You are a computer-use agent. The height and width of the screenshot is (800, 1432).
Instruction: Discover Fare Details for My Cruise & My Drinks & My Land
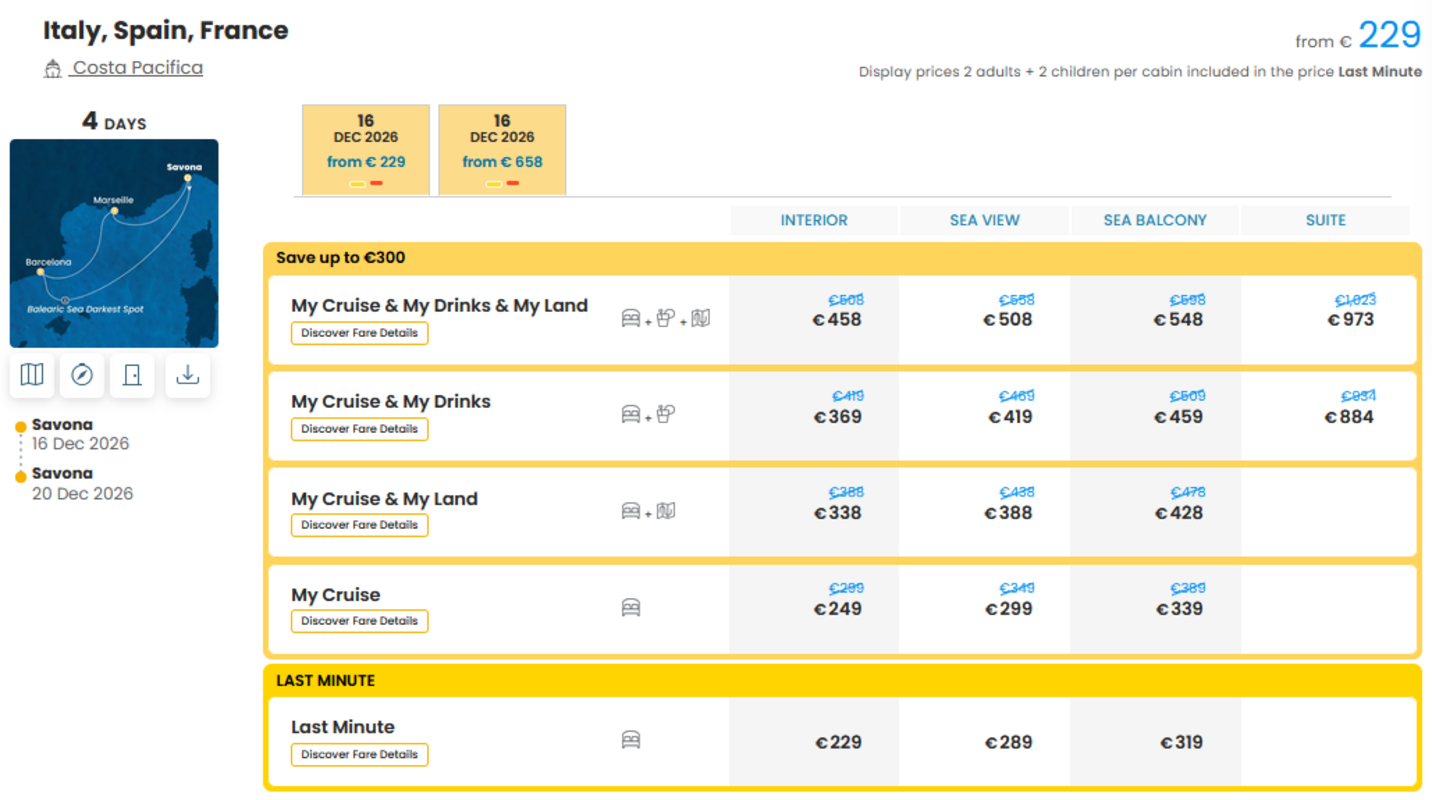(360, 333)
